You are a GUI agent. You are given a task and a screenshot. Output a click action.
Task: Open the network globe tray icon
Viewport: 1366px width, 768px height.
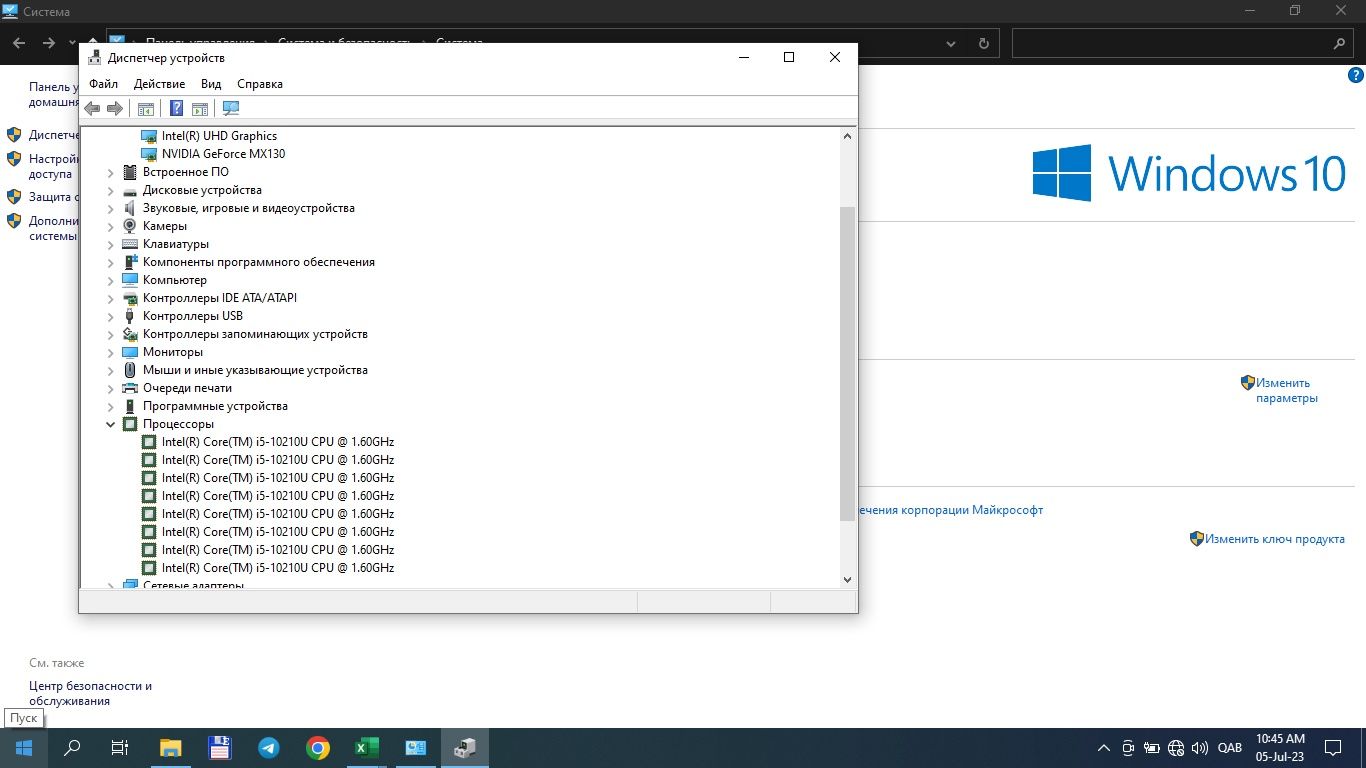[x=1176, y=748]
